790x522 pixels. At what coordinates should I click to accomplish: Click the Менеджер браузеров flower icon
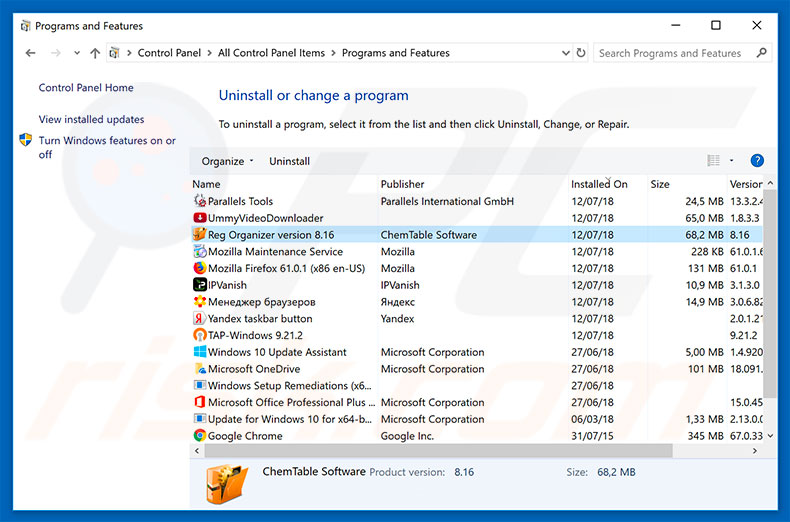coord(200,301)
